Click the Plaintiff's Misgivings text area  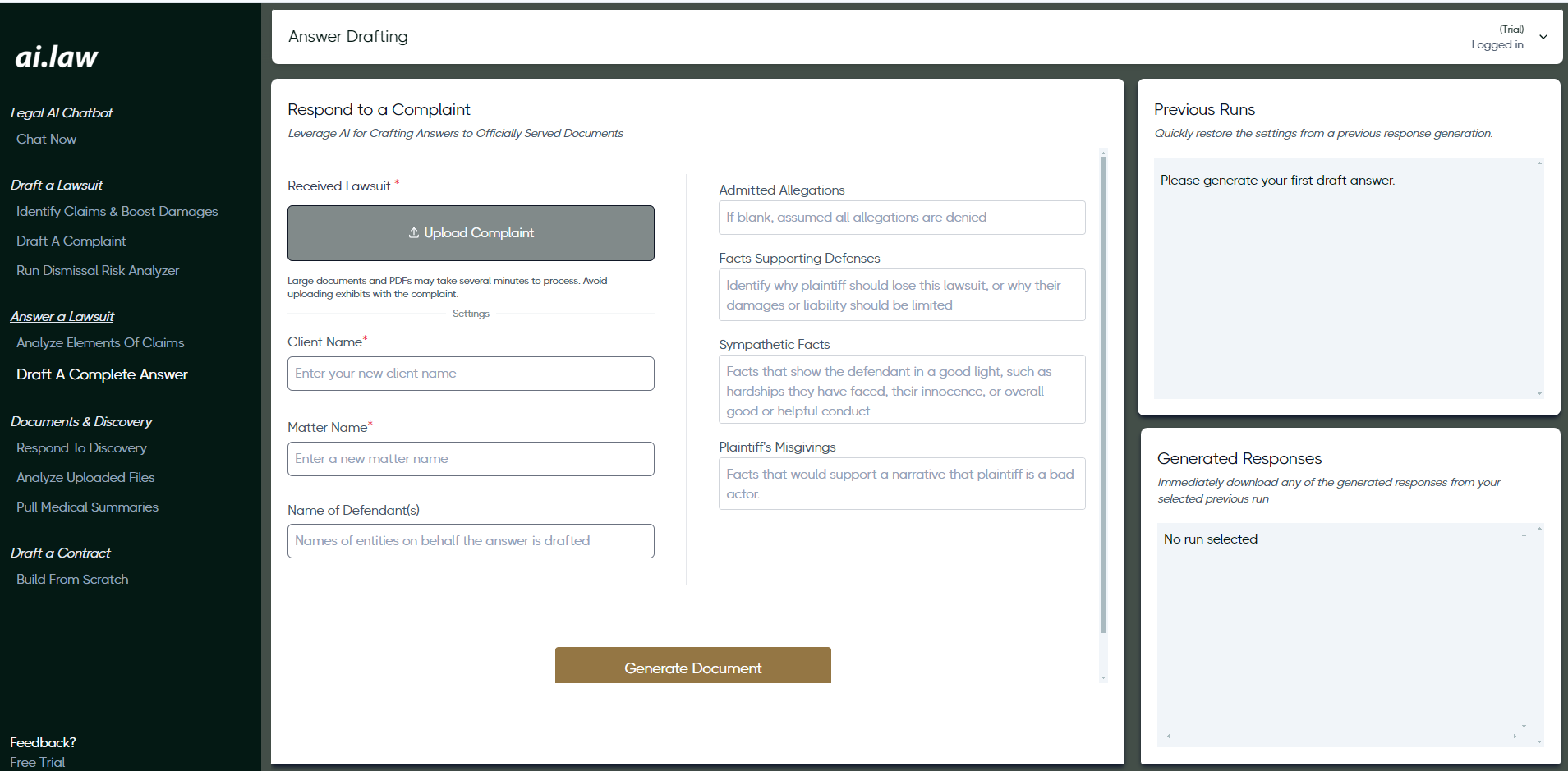click(x=901, y=484)
